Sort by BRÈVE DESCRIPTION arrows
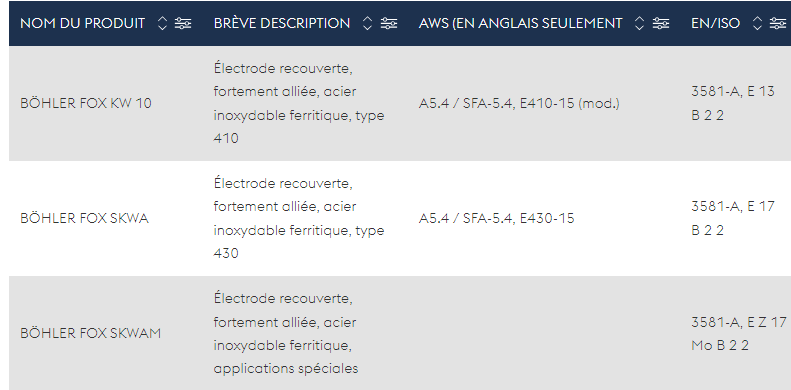 tap(367, 23)
